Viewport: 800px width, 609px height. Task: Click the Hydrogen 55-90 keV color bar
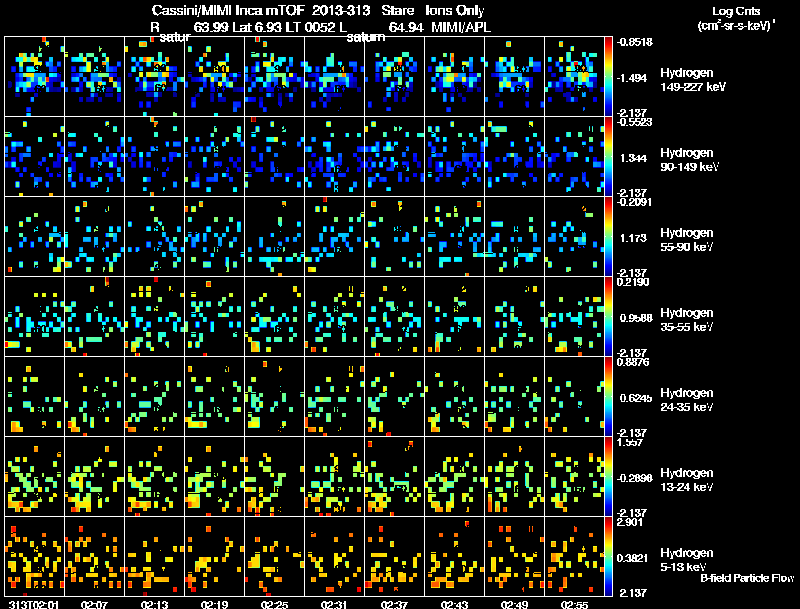[x=608, y=237]
